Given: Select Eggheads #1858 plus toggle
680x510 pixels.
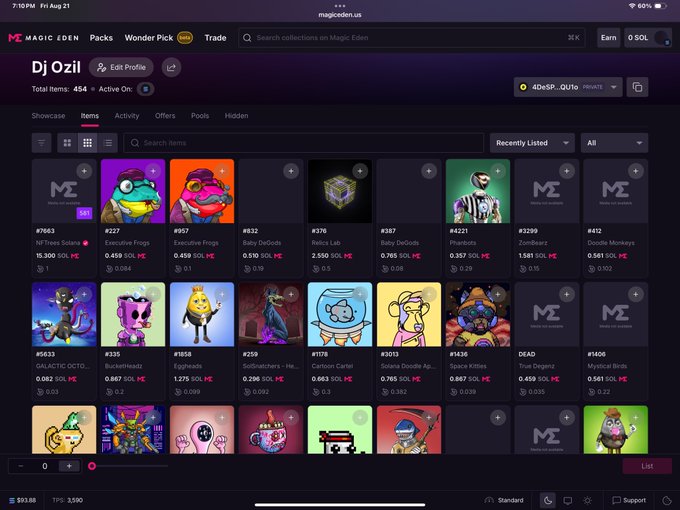Looking at the screenshot, I should [222, 294].
